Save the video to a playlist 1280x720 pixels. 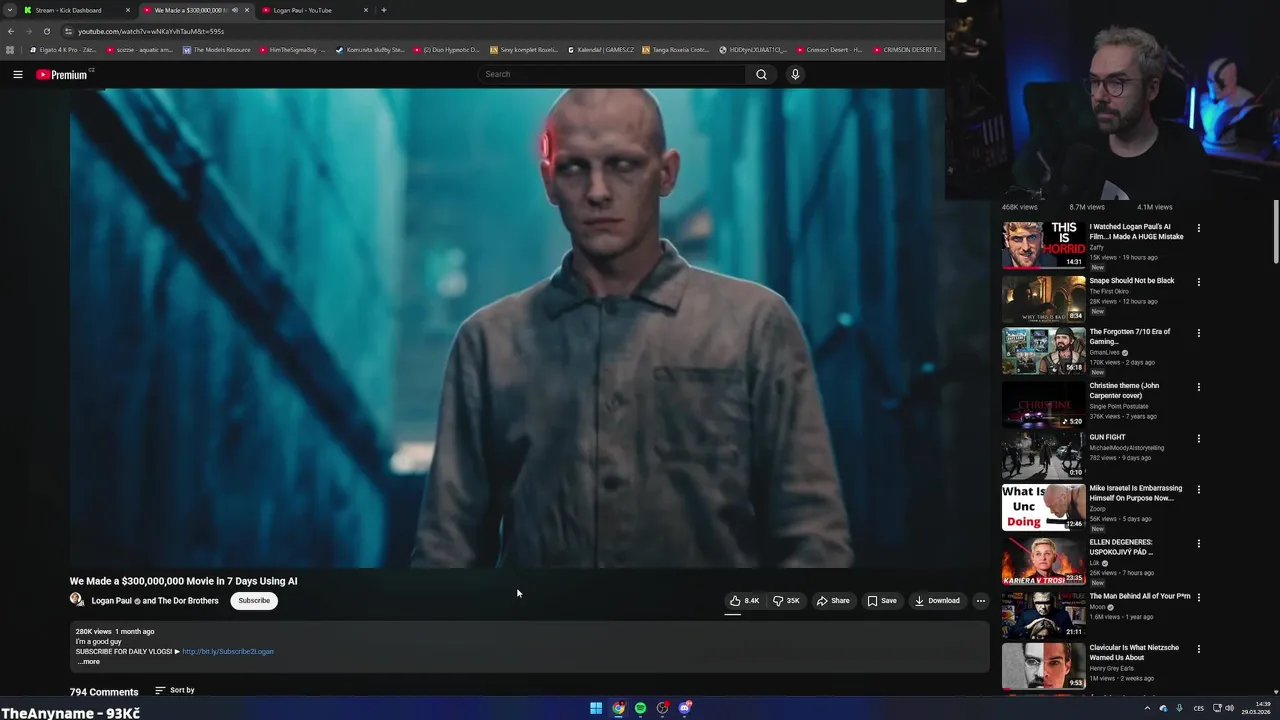tap(882, 601)
